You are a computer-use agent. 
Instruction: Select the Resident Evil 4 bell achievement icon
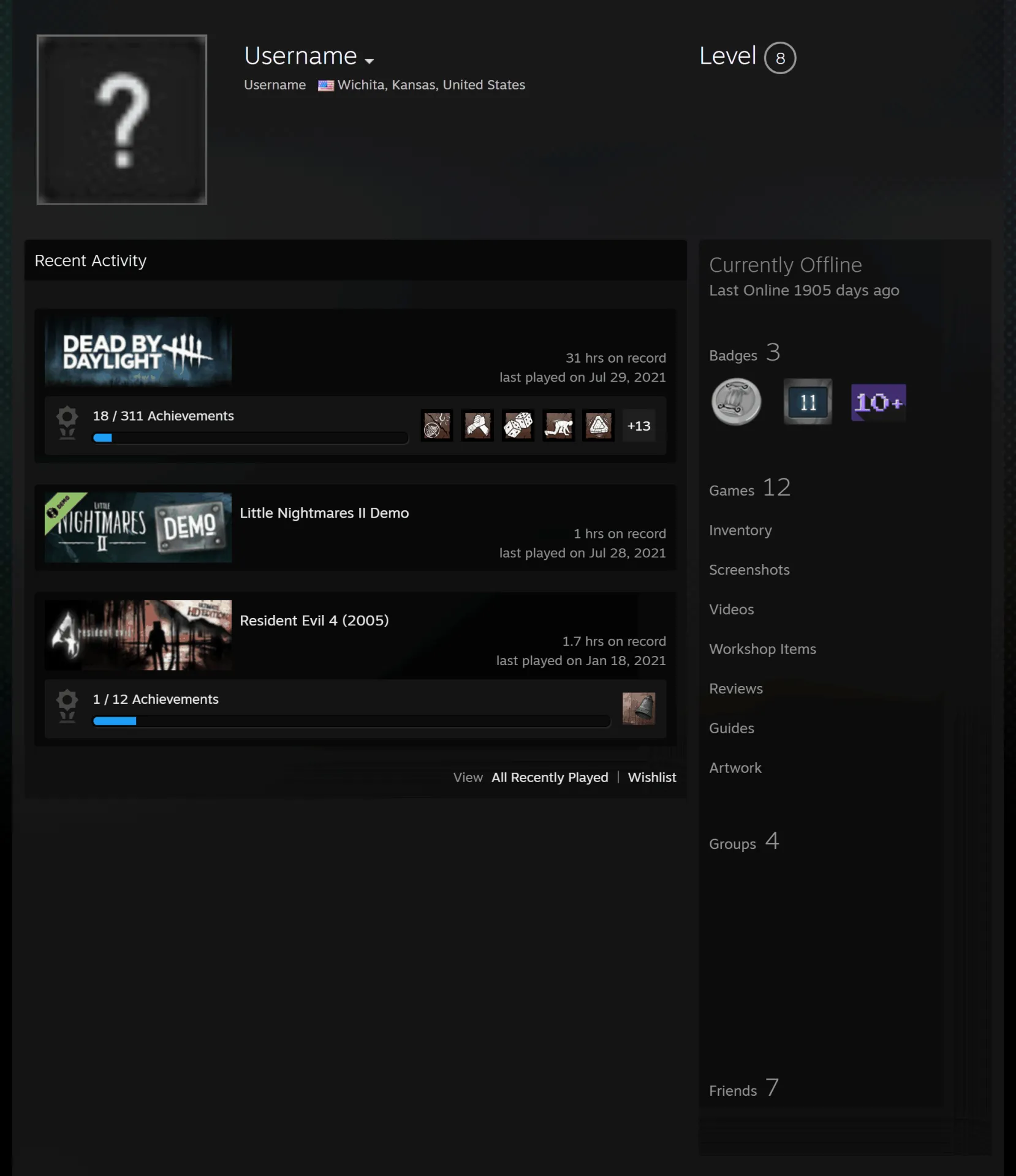click(x=639, y=709)
